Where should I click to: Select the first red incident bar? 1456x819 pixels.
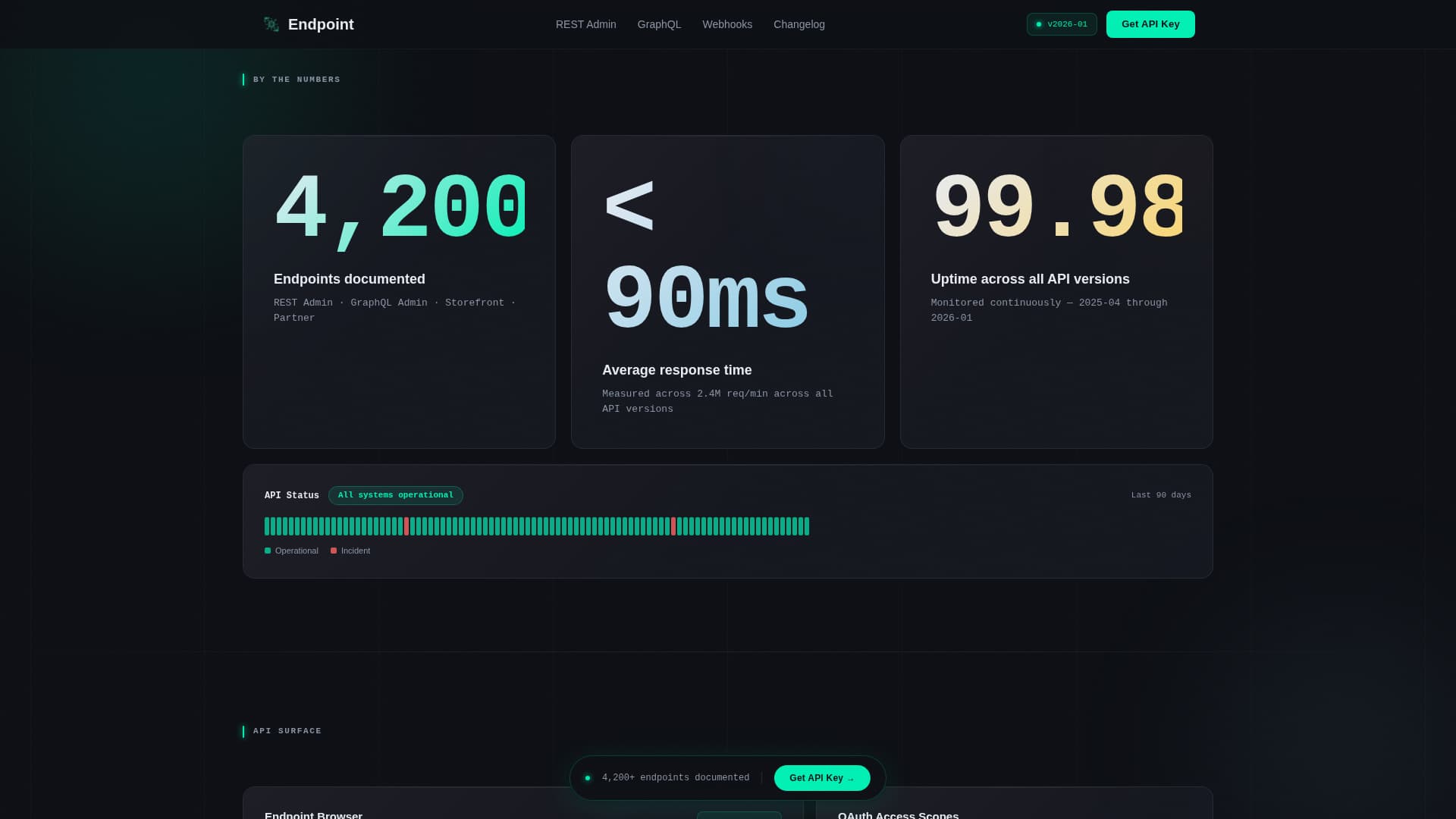click(x=406, y=526)
